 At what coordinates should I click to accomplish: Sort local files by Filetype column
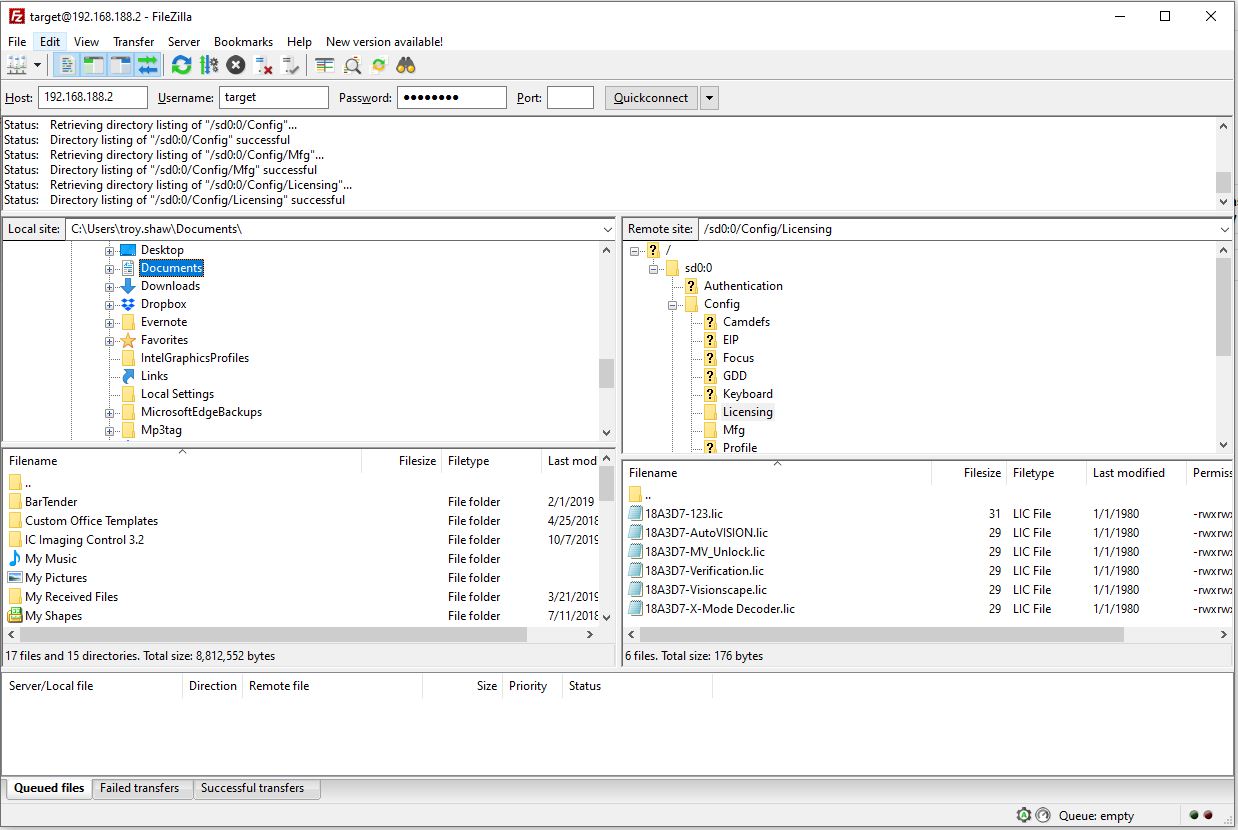[491, 461]
